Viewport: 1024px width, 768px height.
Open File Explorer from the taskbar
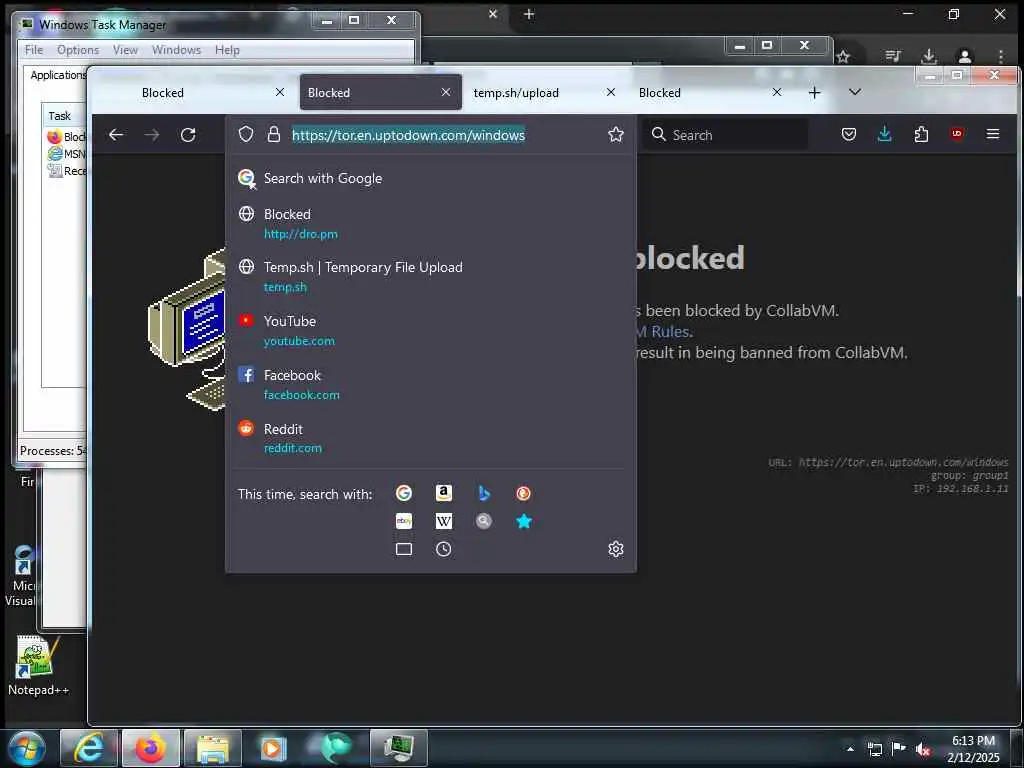(212, 748)
